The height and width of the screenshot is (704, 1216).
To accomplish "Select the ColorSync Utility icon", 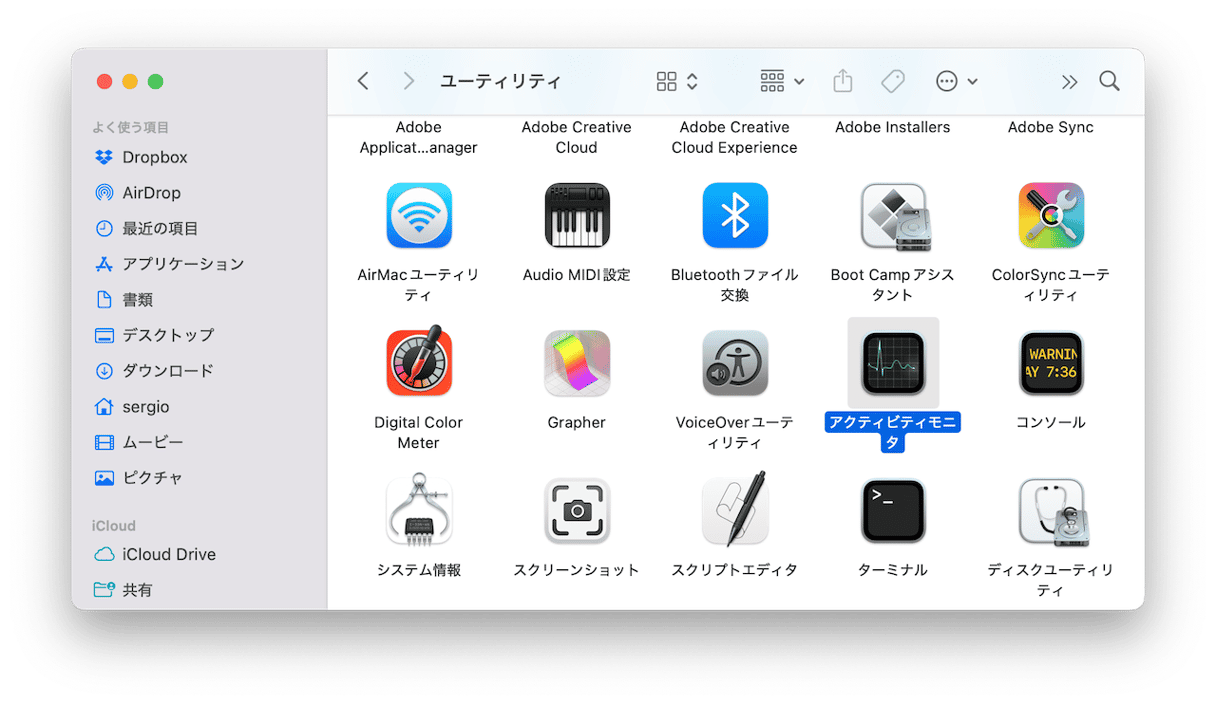I will (1051, 215).
